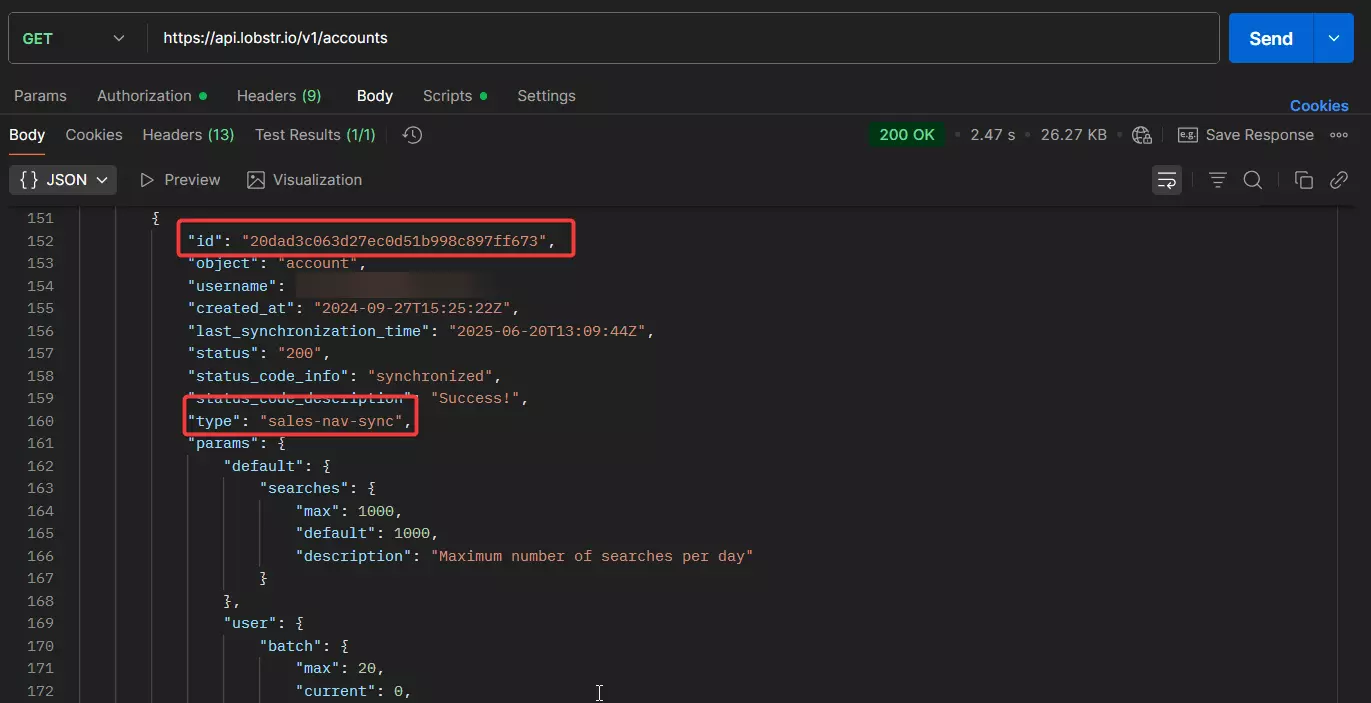Click the 200 OK status badge
The height and width of the screenshot is (703, 1371).
[x=906, y=133]
